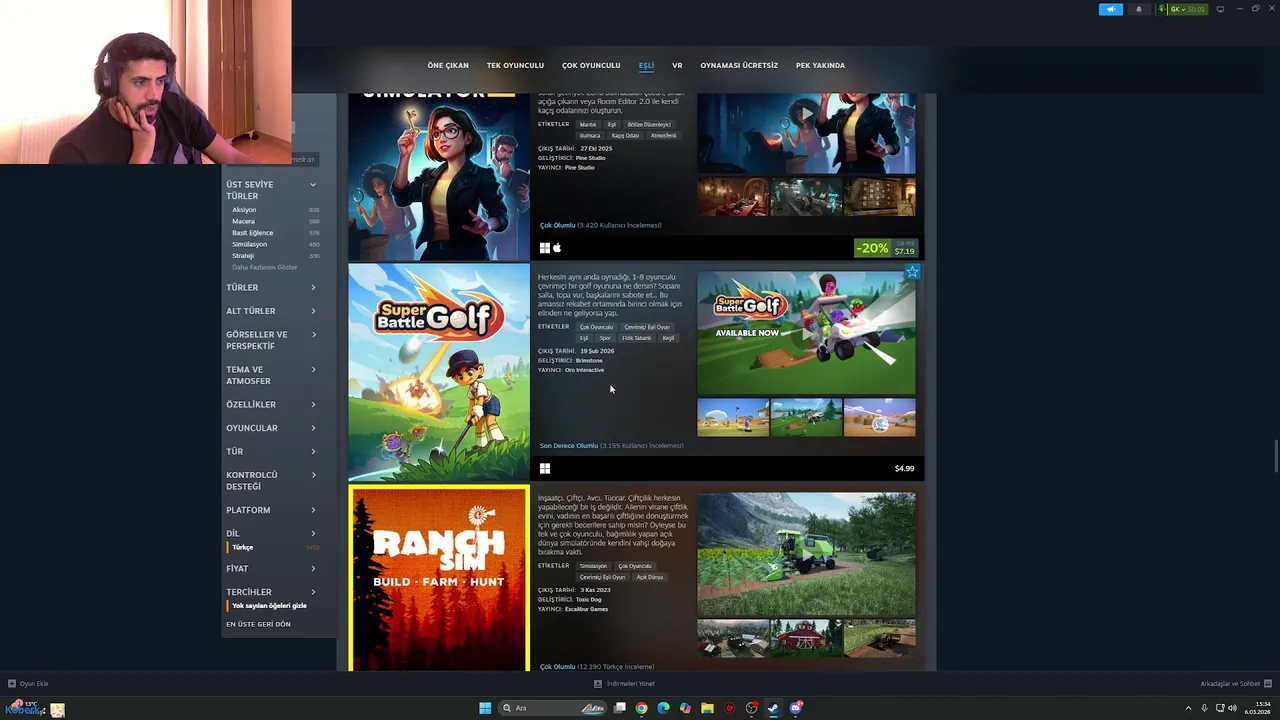Image resolution: width=1280 pixels, height=720 pixels.
Task: Click the tray microphone icon
Action: (1204, 708)
